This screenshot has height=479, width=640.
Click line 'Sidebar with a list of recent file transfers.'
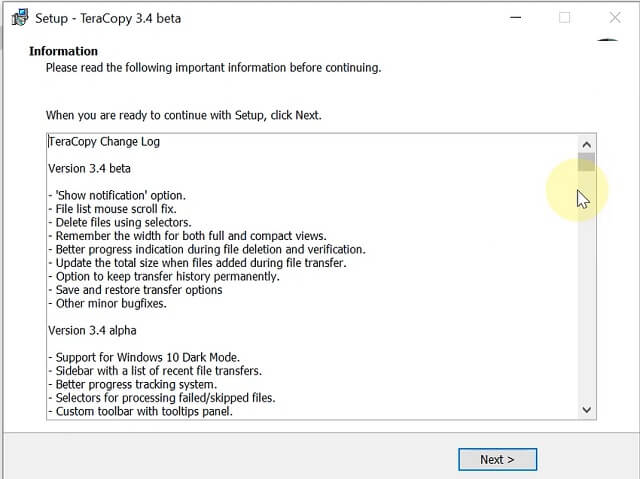point(155,370)
